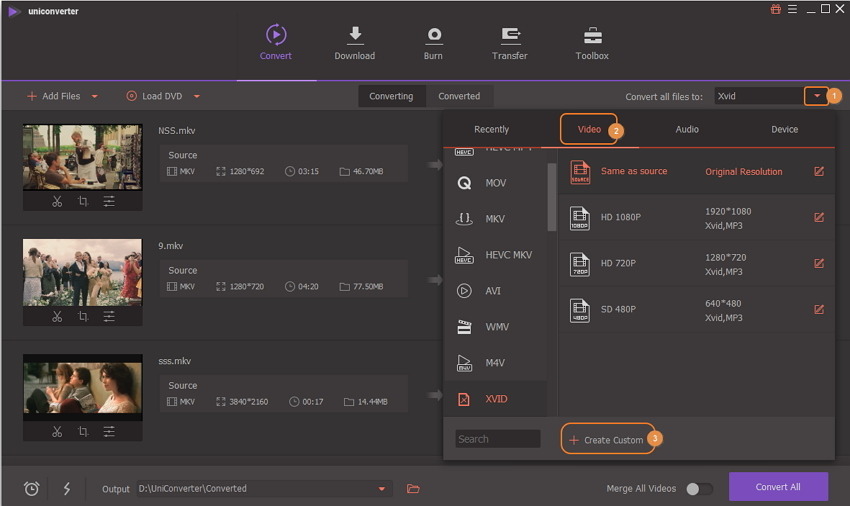Switch to the Device tab
The width and height of the screenshot is (850, 506).
784,129
